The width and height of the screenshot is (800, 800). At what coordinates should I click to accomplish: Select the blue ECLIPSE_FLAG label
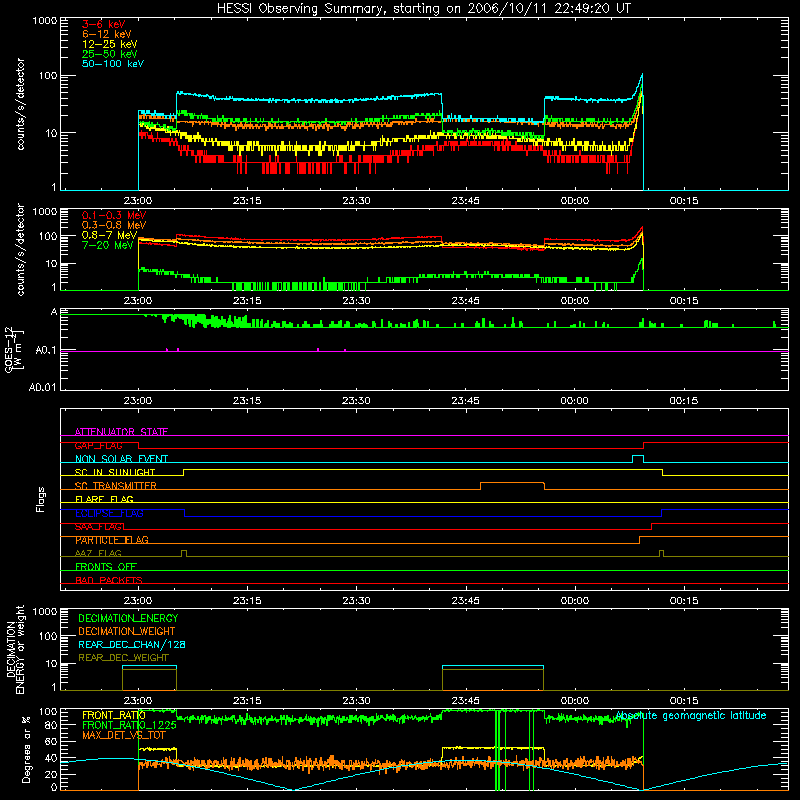pyautogui.click(x=109, y=513)
